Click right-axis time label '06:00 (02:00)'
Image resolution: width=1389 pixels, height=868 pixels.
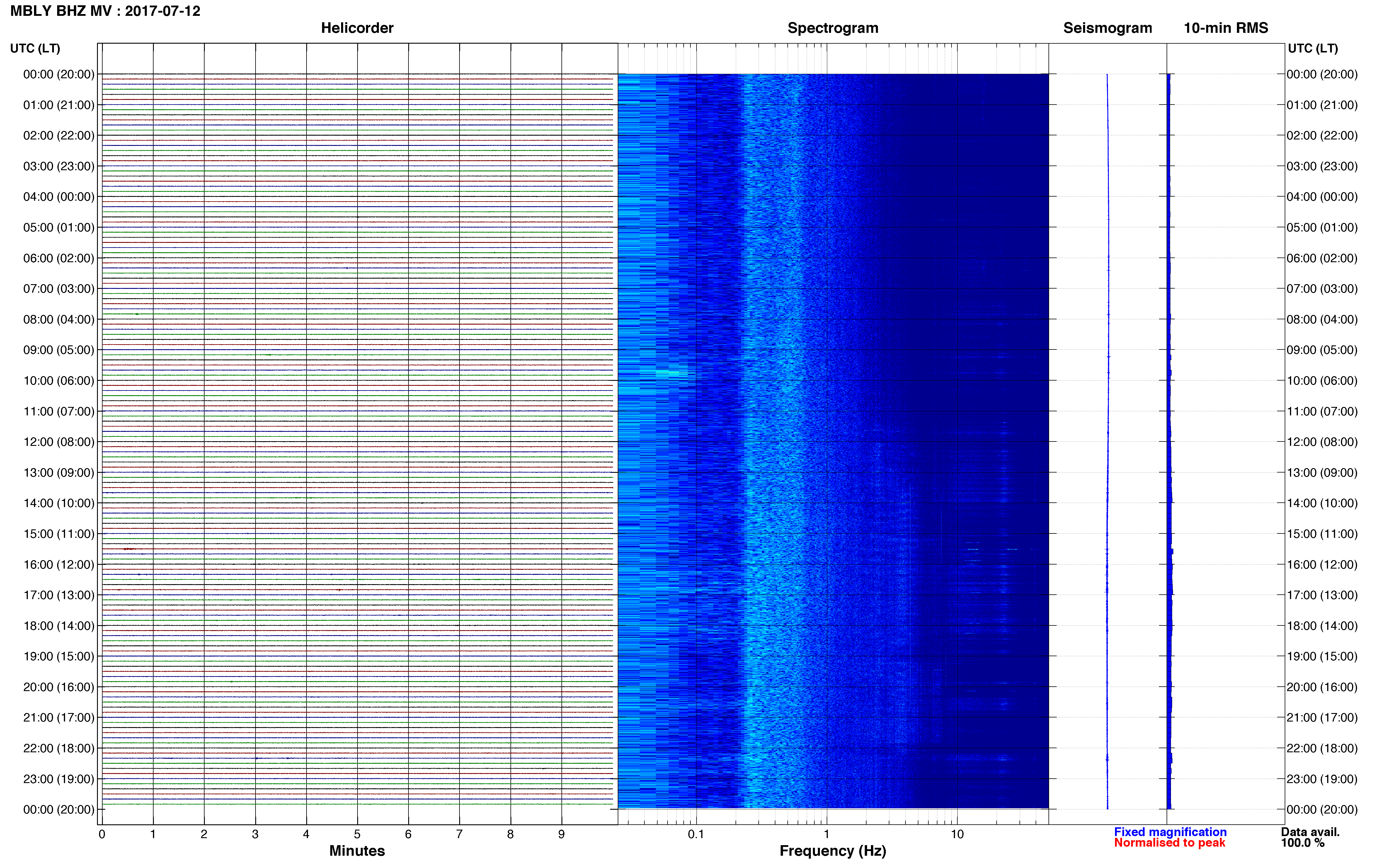pyautogui.click(x=1322, y=258)
